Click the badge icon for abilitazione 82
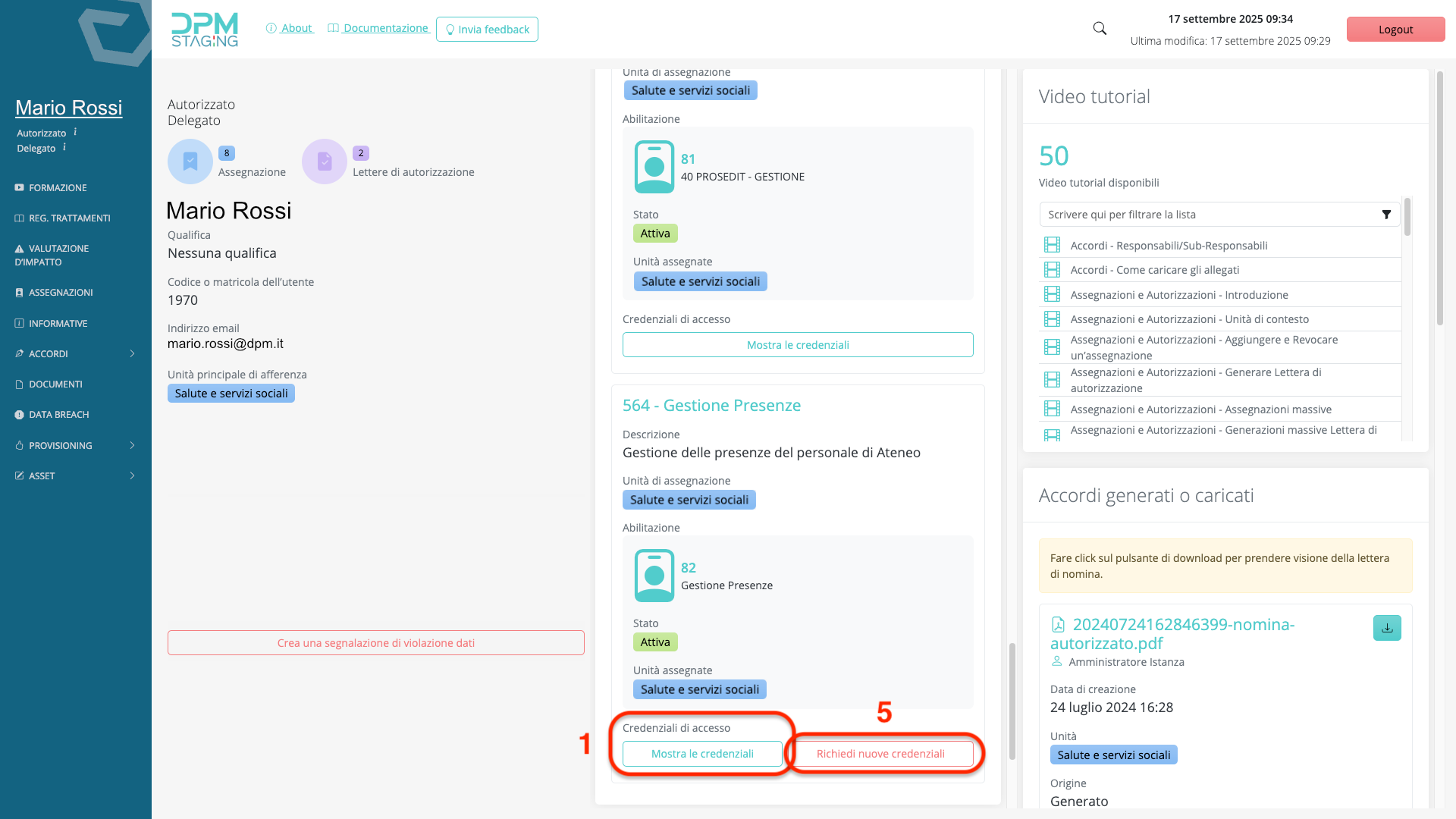This screenshot has width=1456, height=819. coord(654,576)
